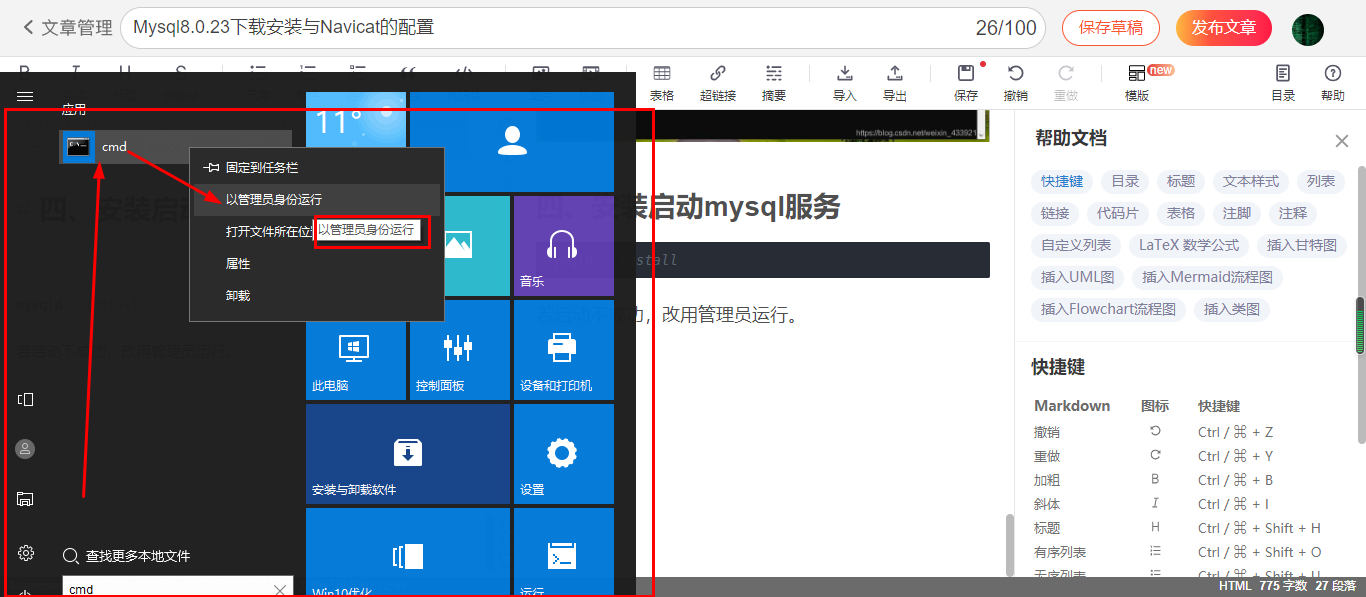1366x597 pixels.
Task: Select the 代码片 help tag
Action: [x=1117, y=213]
